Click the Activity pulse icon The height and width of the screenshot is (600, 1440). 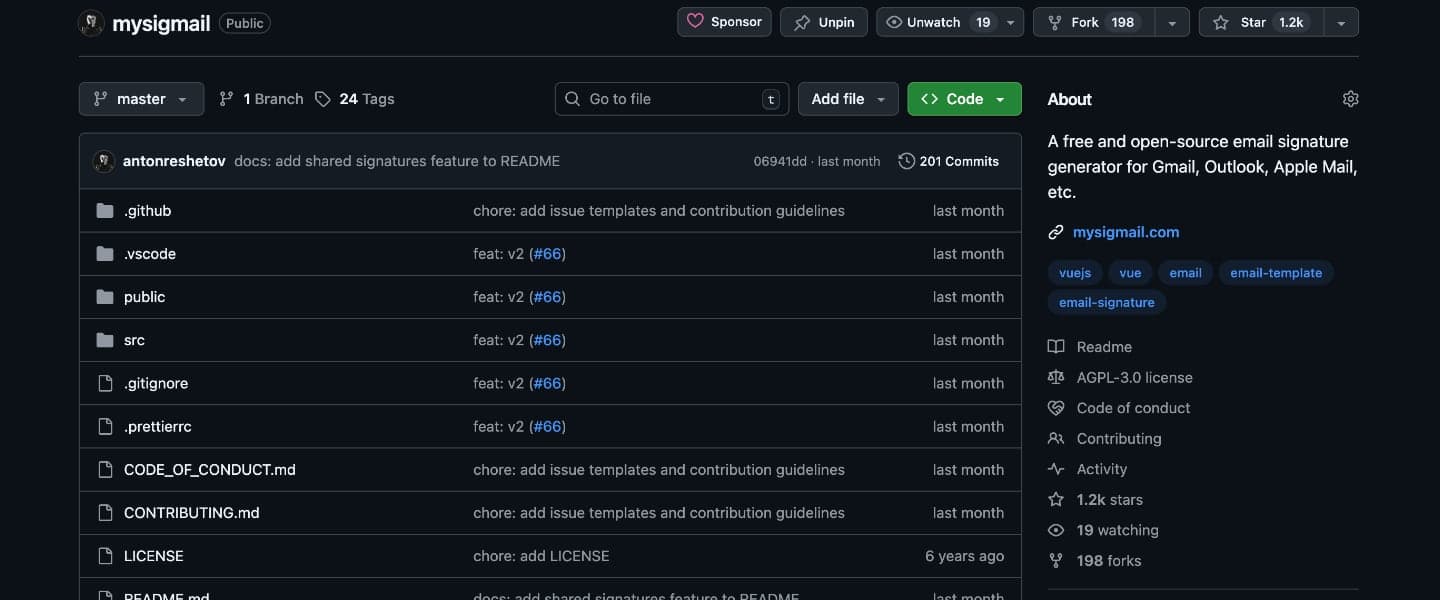coord(1056,469)
